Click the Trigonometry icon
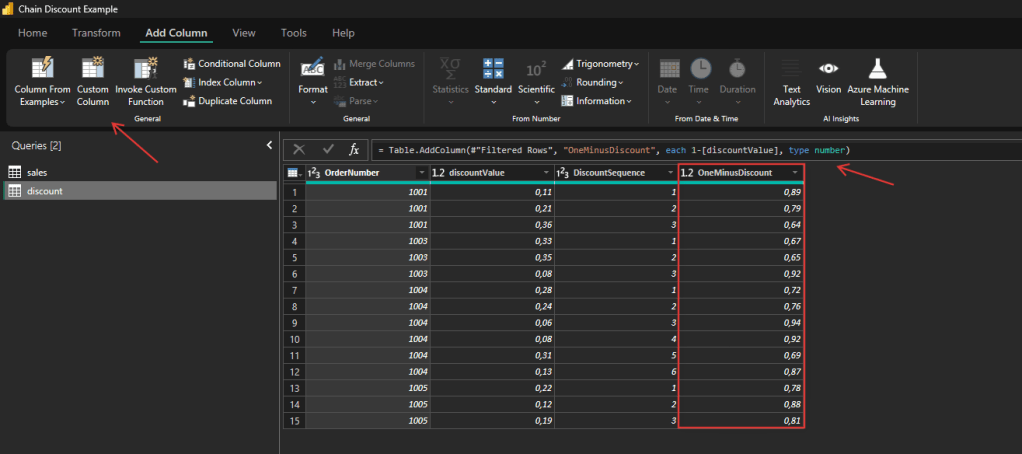The width and height of the screenshot is (1022, 454). tap(567, 64)
